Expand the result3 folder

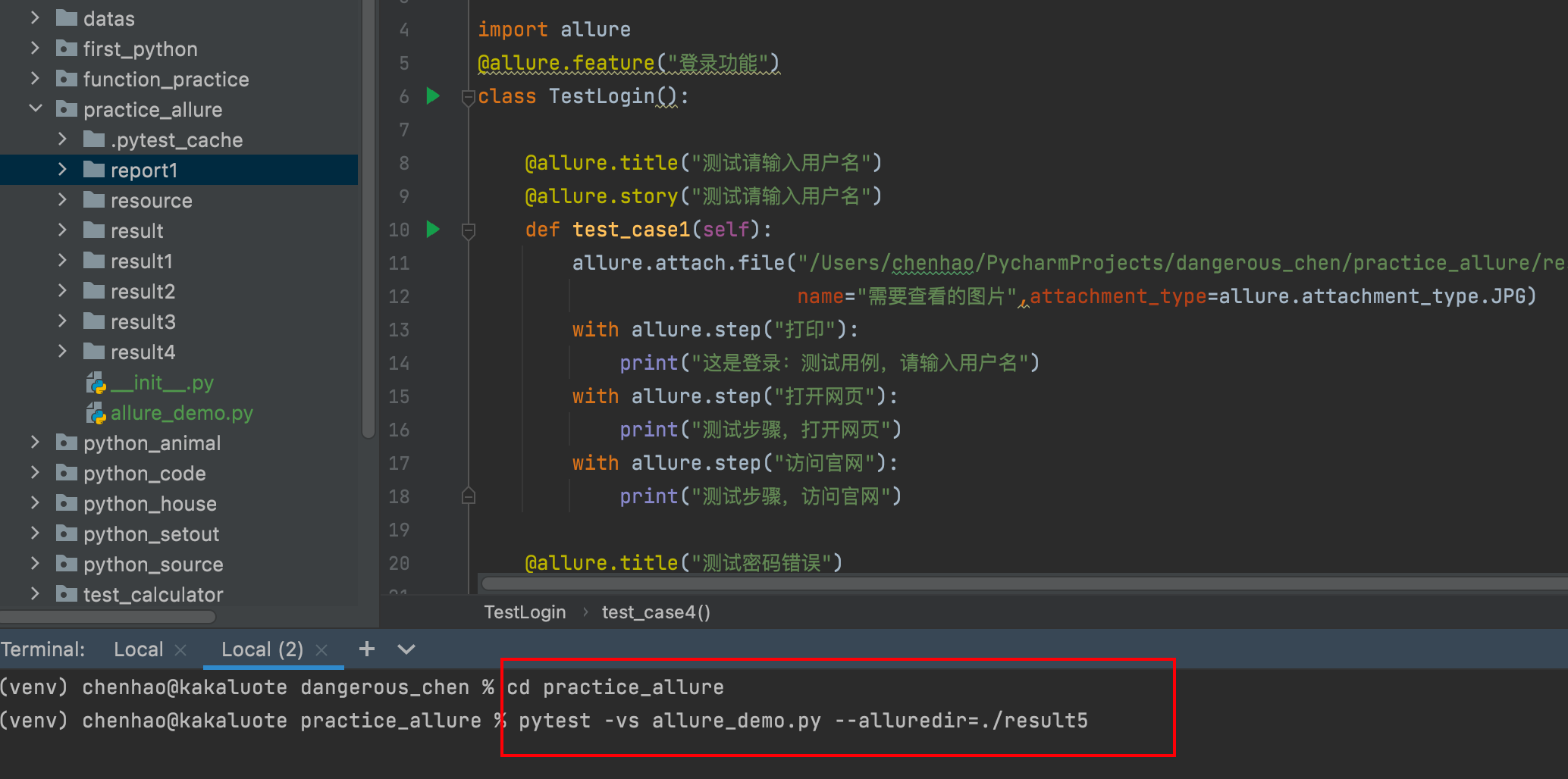click(63, 321)
